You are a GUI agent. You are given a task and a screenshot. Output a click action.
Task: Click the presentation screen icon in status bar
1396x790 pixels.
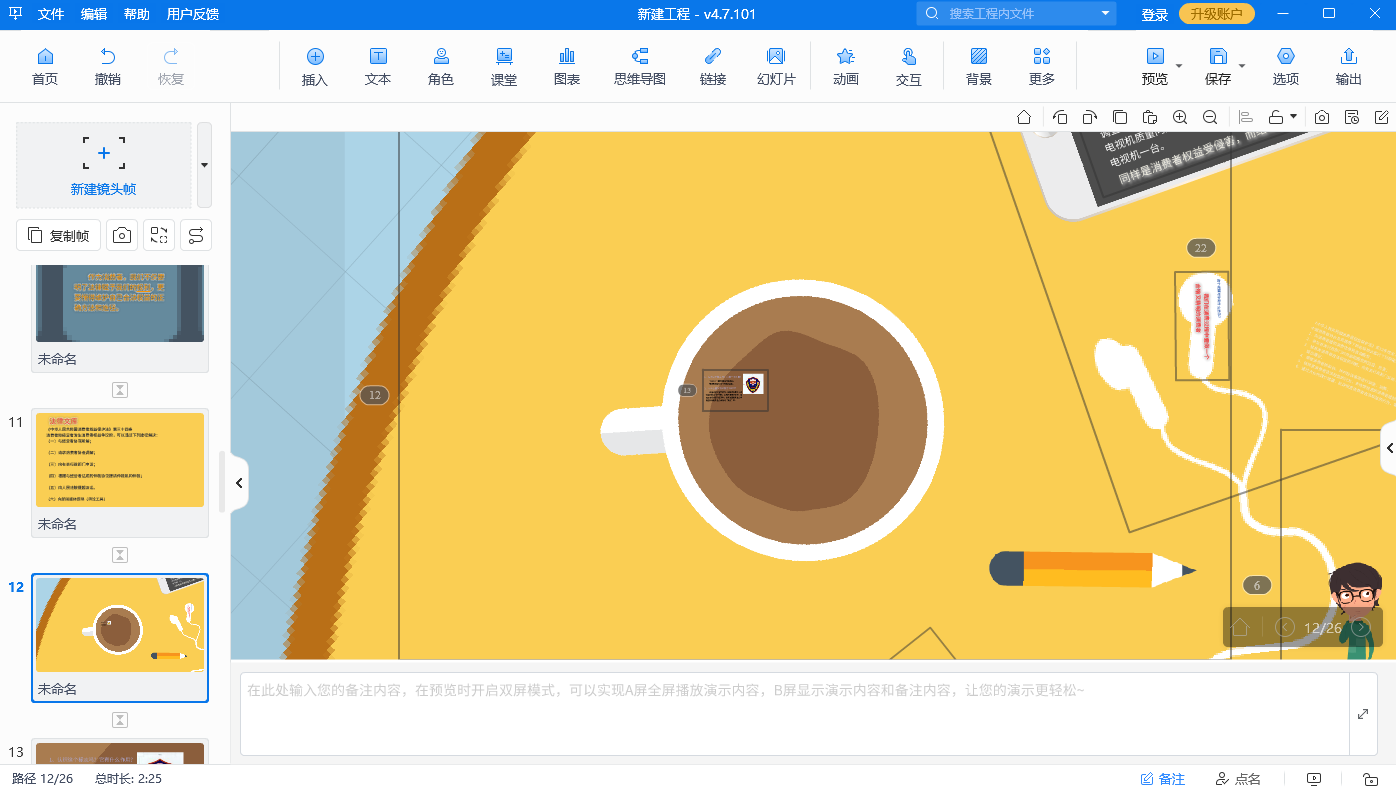pyautogui.click(x=1314, y=779)
